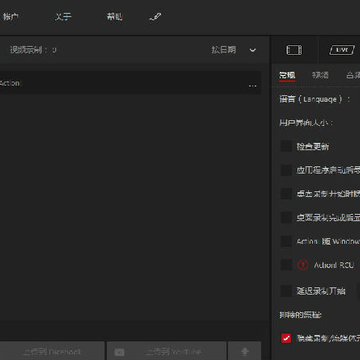Click the red warning icon beside Action! RCU
360x360 pixels.
tap(303, 265)
